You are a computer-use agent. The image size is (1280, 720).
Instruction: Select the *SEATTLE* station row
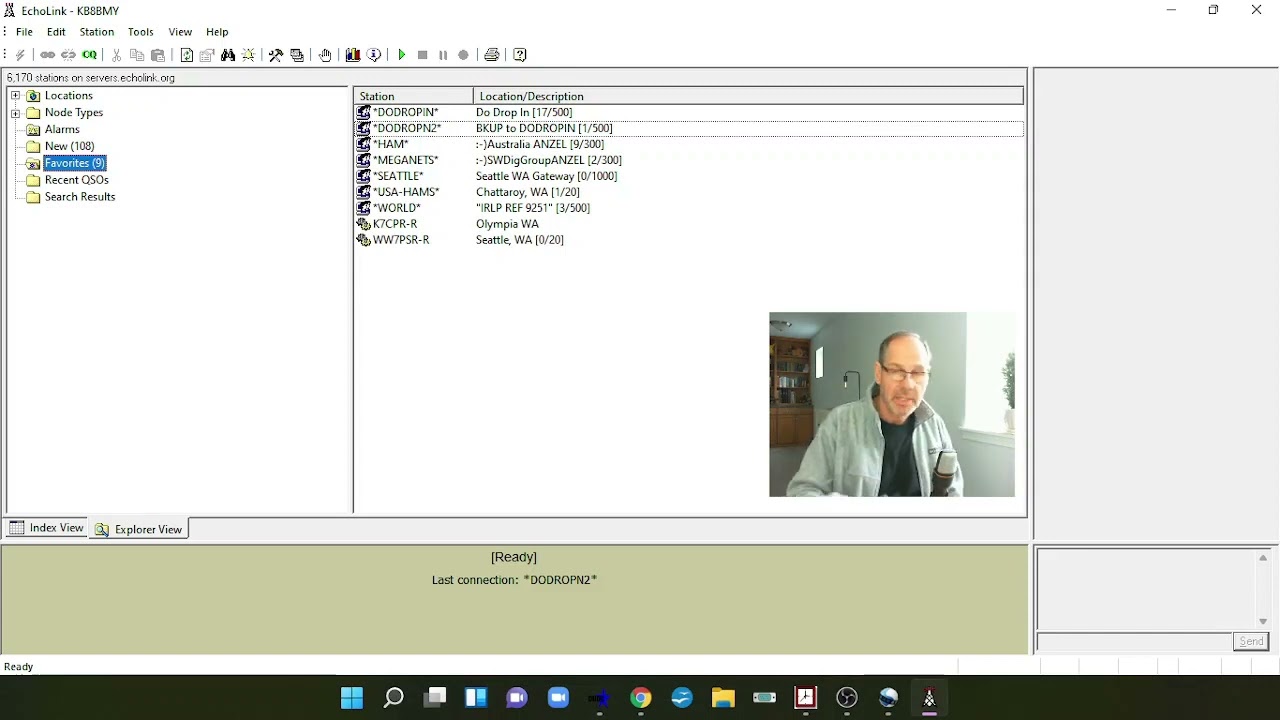[689, 176]
